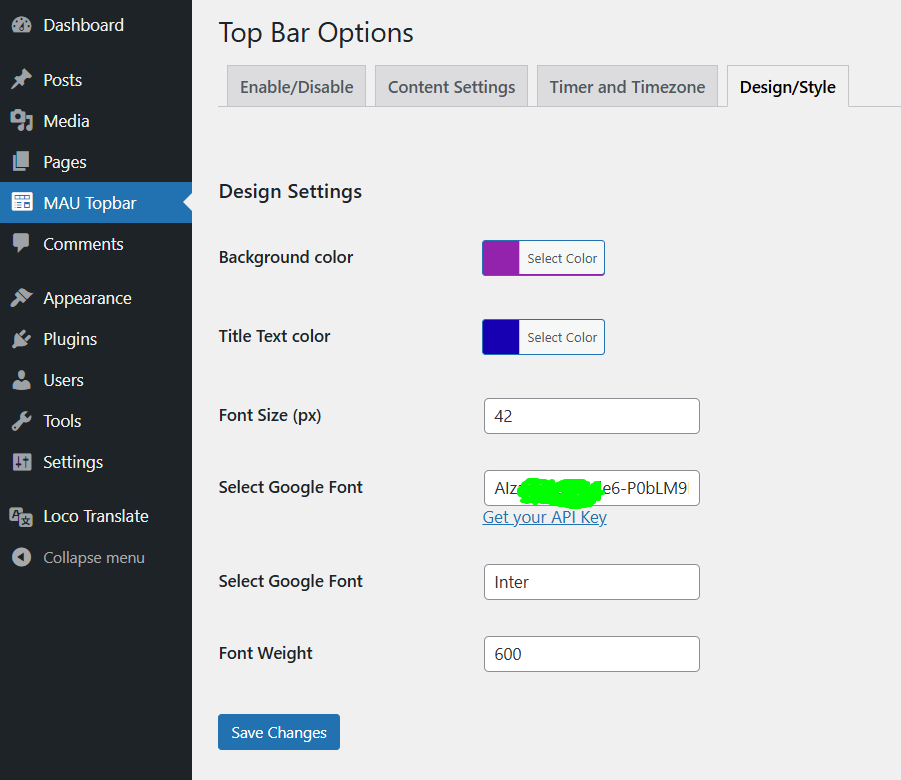Open the Dashboard menu item
901x780 pixels.
(x=96, y=25)
